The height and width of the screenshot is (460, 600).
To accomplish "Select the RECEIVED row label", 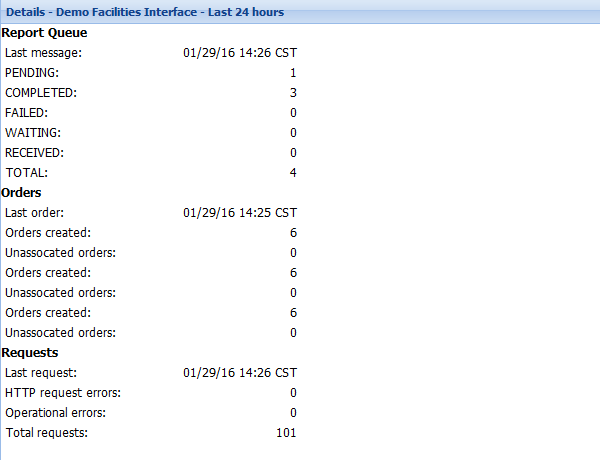I will tap(34, 153).
